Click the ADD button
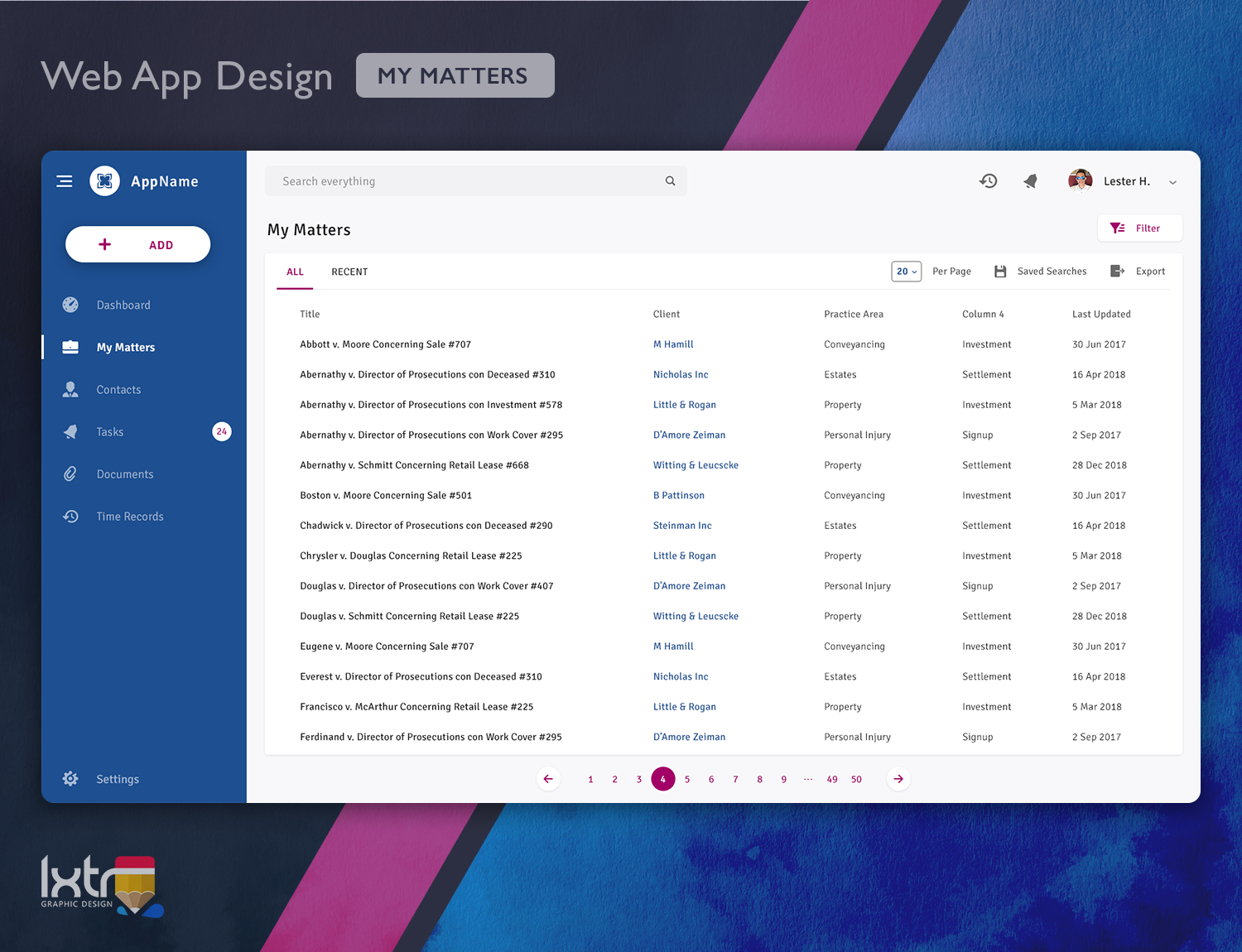The width and height of the screenshot is (1242, 952). point(137,244)
